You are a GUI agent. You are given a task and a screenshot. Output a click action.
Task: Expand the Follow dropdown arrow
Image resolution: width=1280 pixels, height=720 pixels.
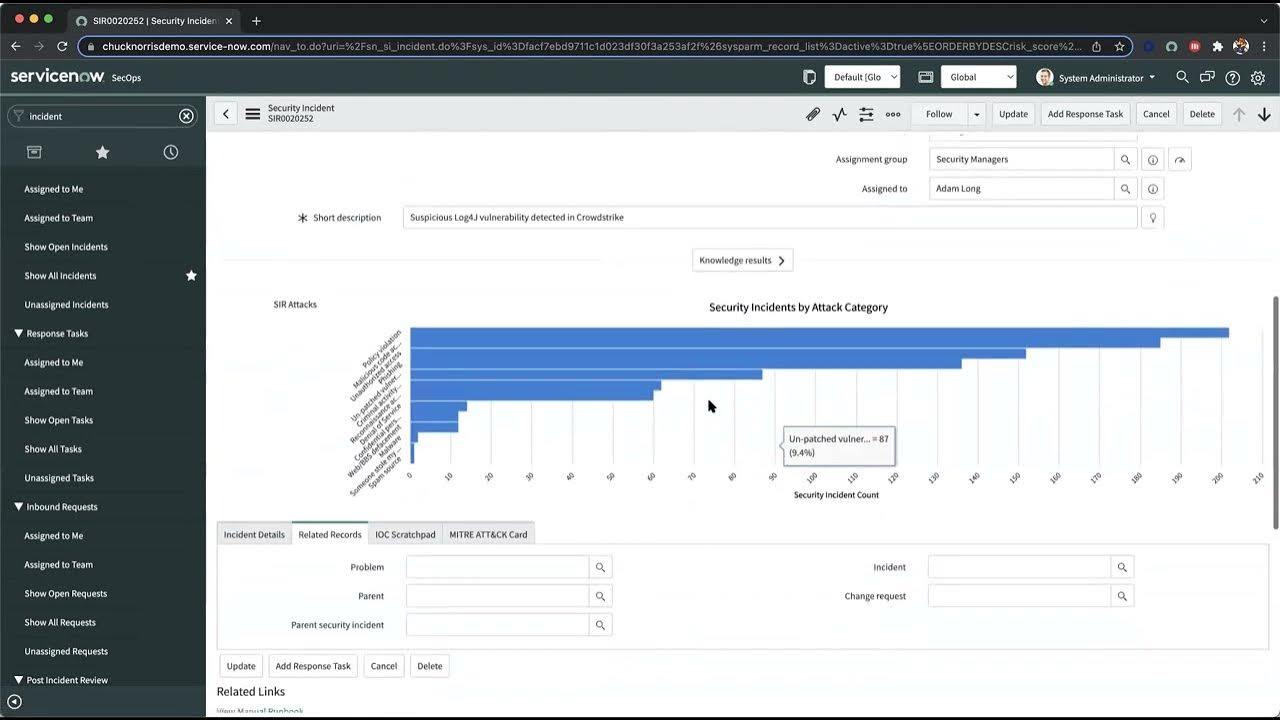976,114
